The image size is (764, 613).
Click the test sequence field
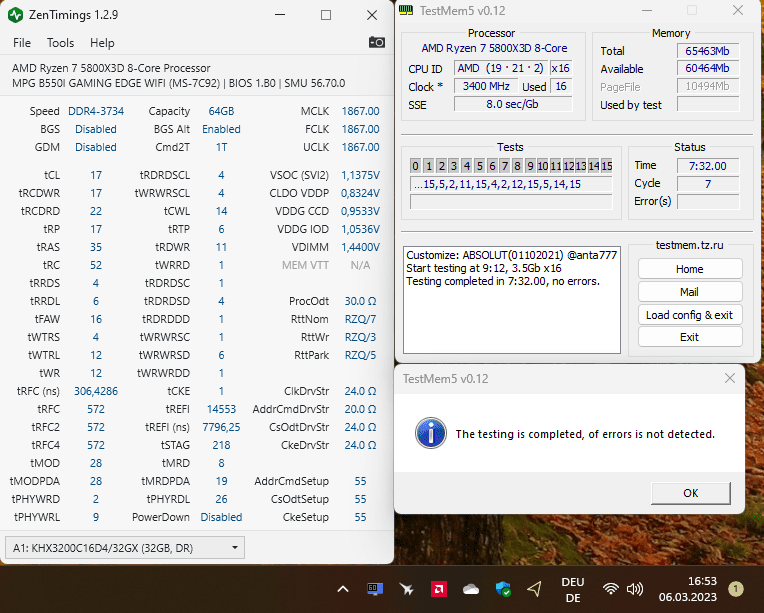511,184
